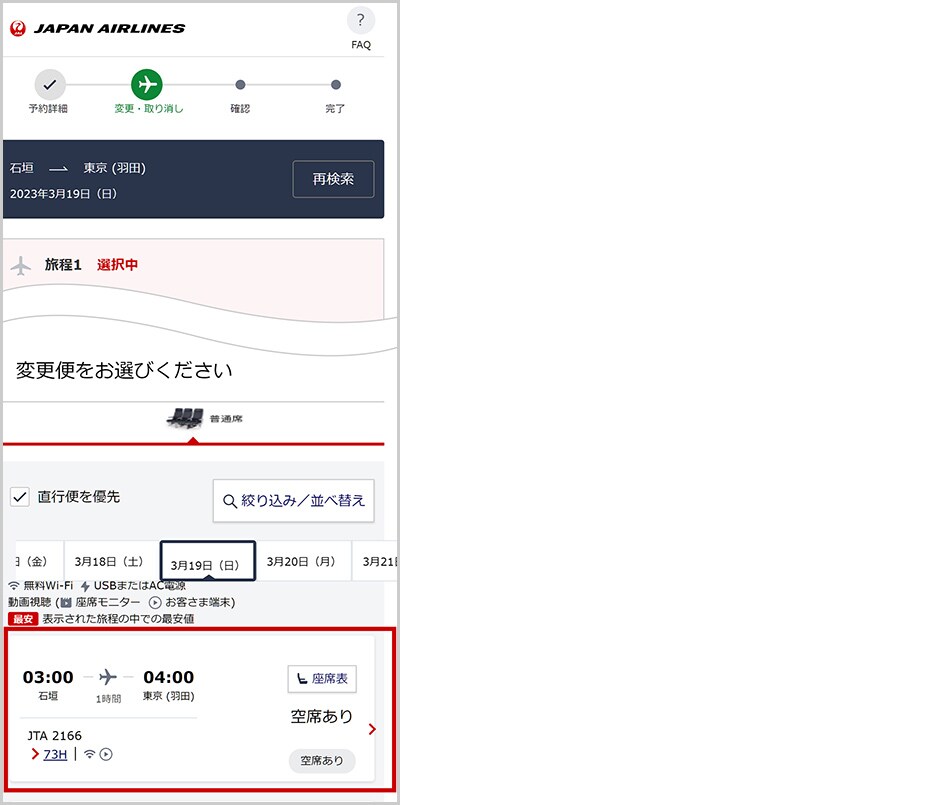Toggle the 直行便を優先 checkbox
950x805 pixels.
pyautogui.click(x=20, y=497)
